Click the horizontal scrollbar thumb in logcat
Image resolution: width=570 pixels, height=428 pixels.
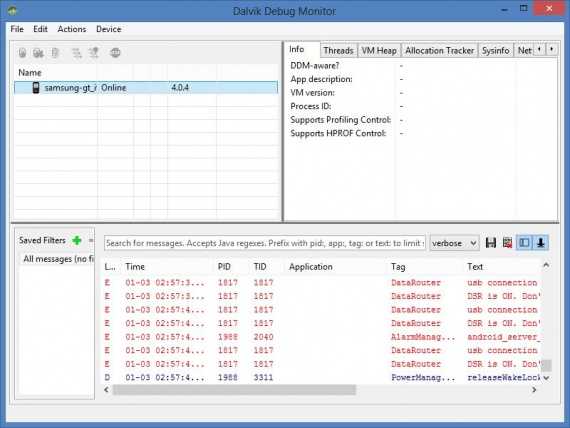234,390
